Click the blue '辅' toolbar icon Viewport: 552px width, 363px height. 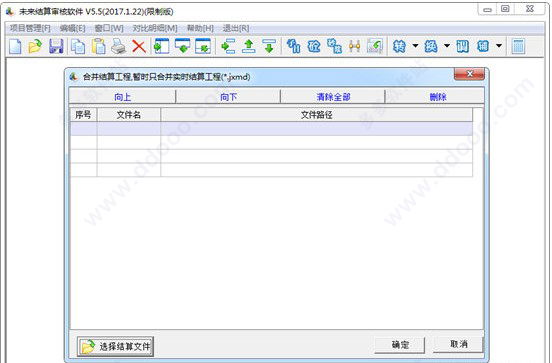click(x=483, y=46)
